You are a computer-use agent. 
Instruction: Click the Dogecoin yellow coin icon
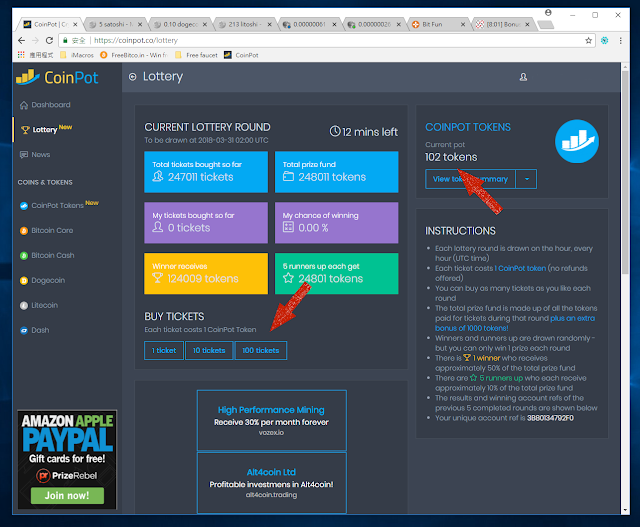[x=24, y=280]
